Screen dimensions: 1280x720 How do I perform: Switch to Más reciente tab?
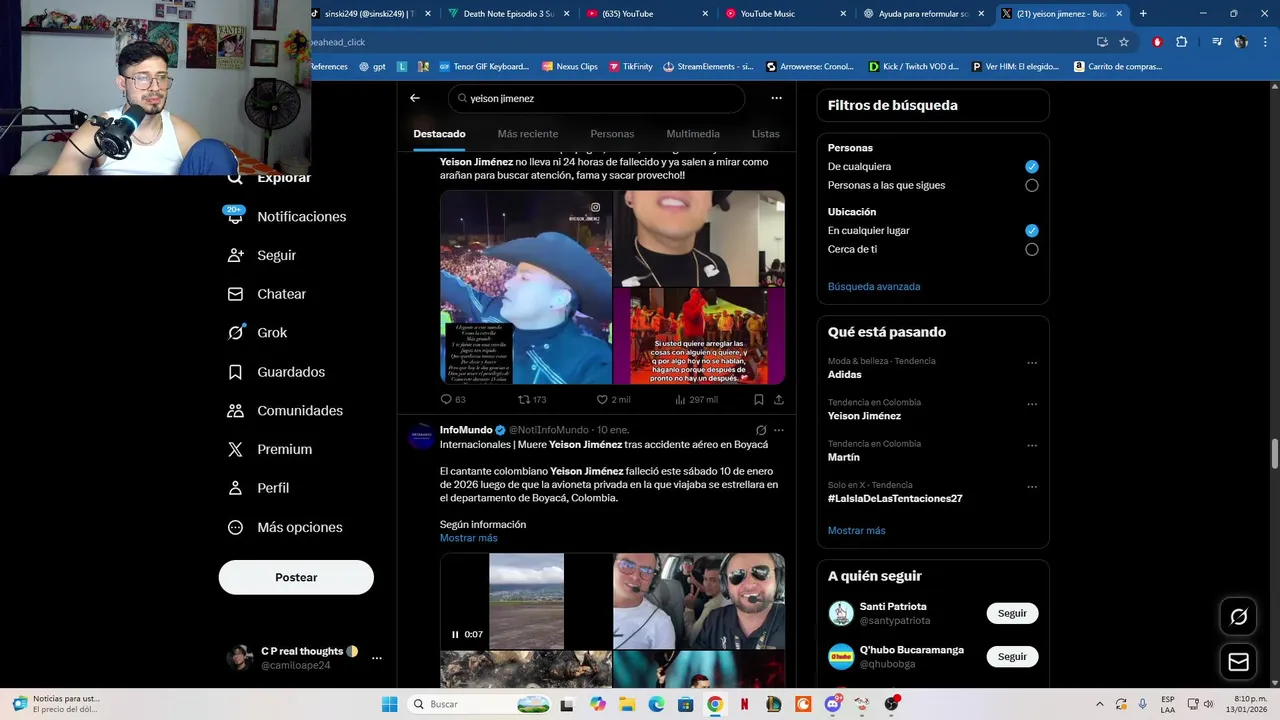pos(528,134)
